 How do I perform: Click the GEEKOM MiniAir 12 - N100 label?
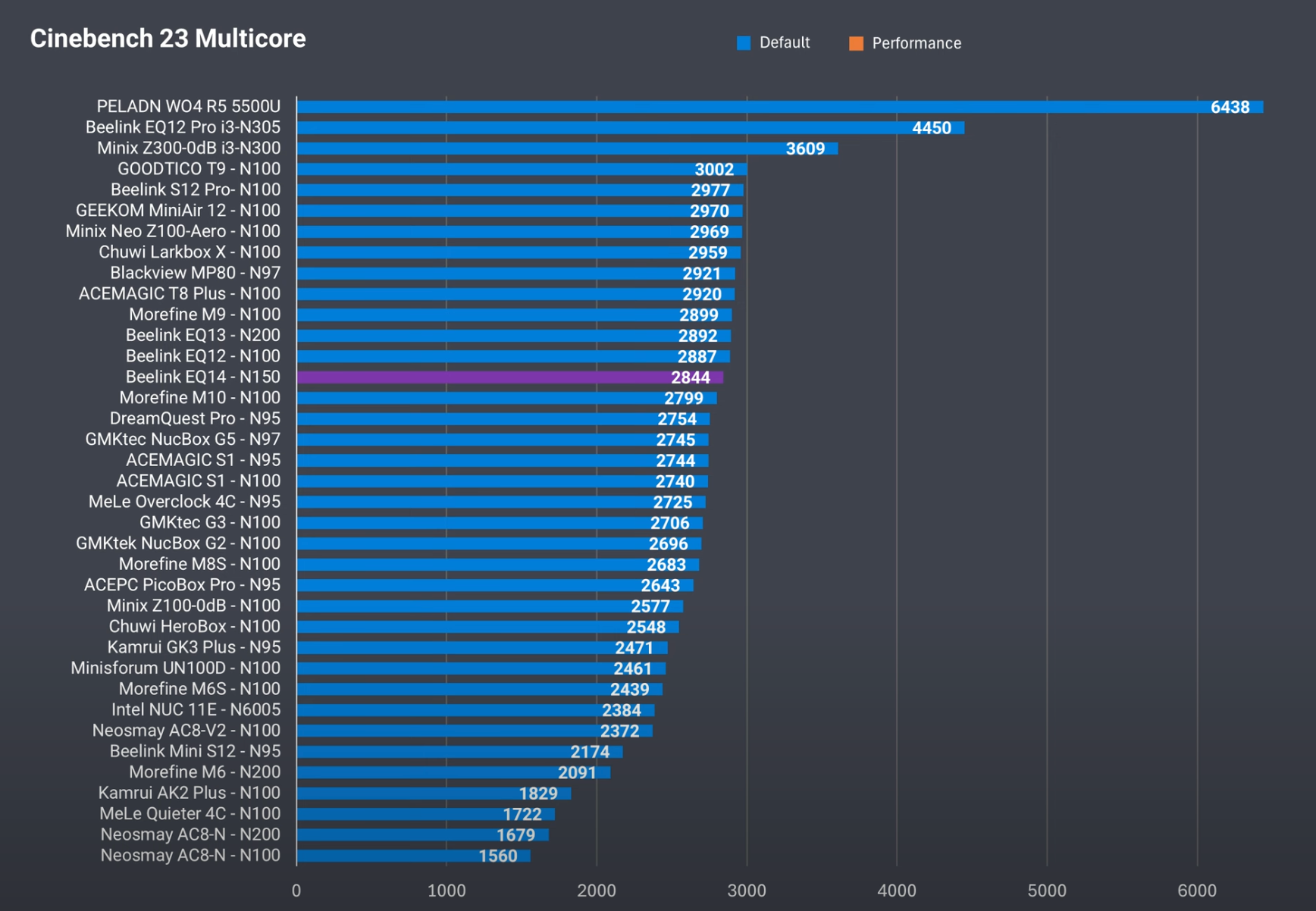[x=178, y=211]
